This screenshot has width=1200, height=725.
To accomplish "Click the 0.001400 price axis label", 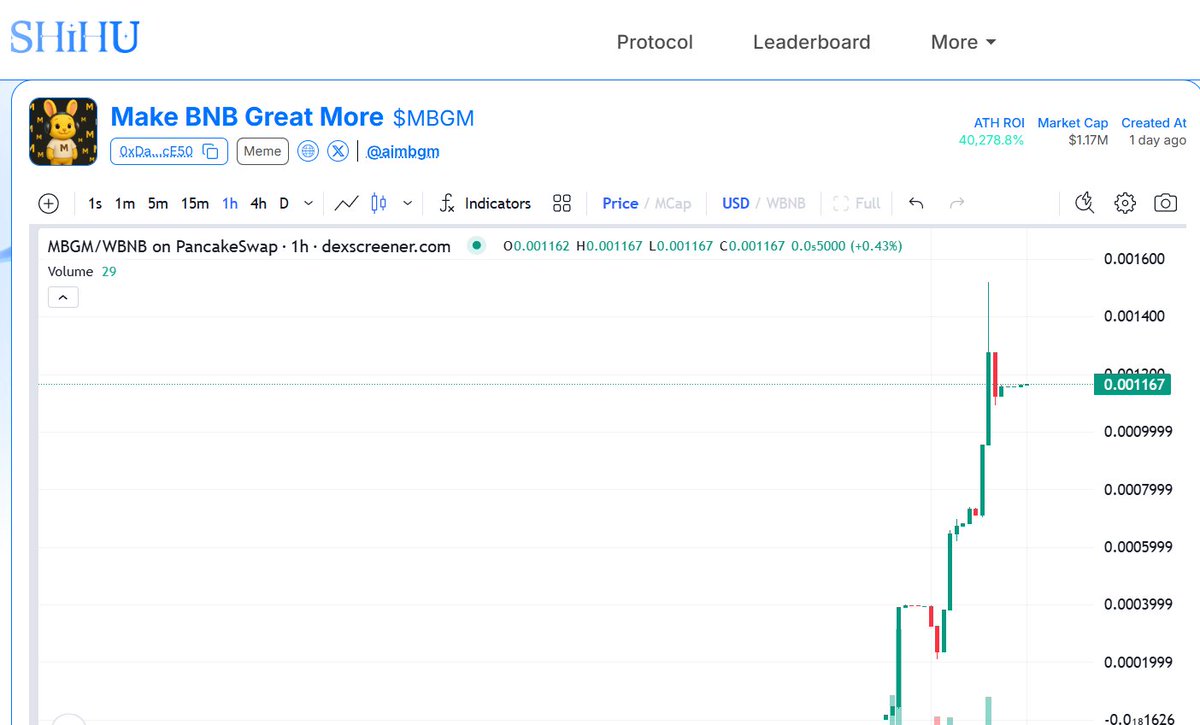I will (1134, 317).
